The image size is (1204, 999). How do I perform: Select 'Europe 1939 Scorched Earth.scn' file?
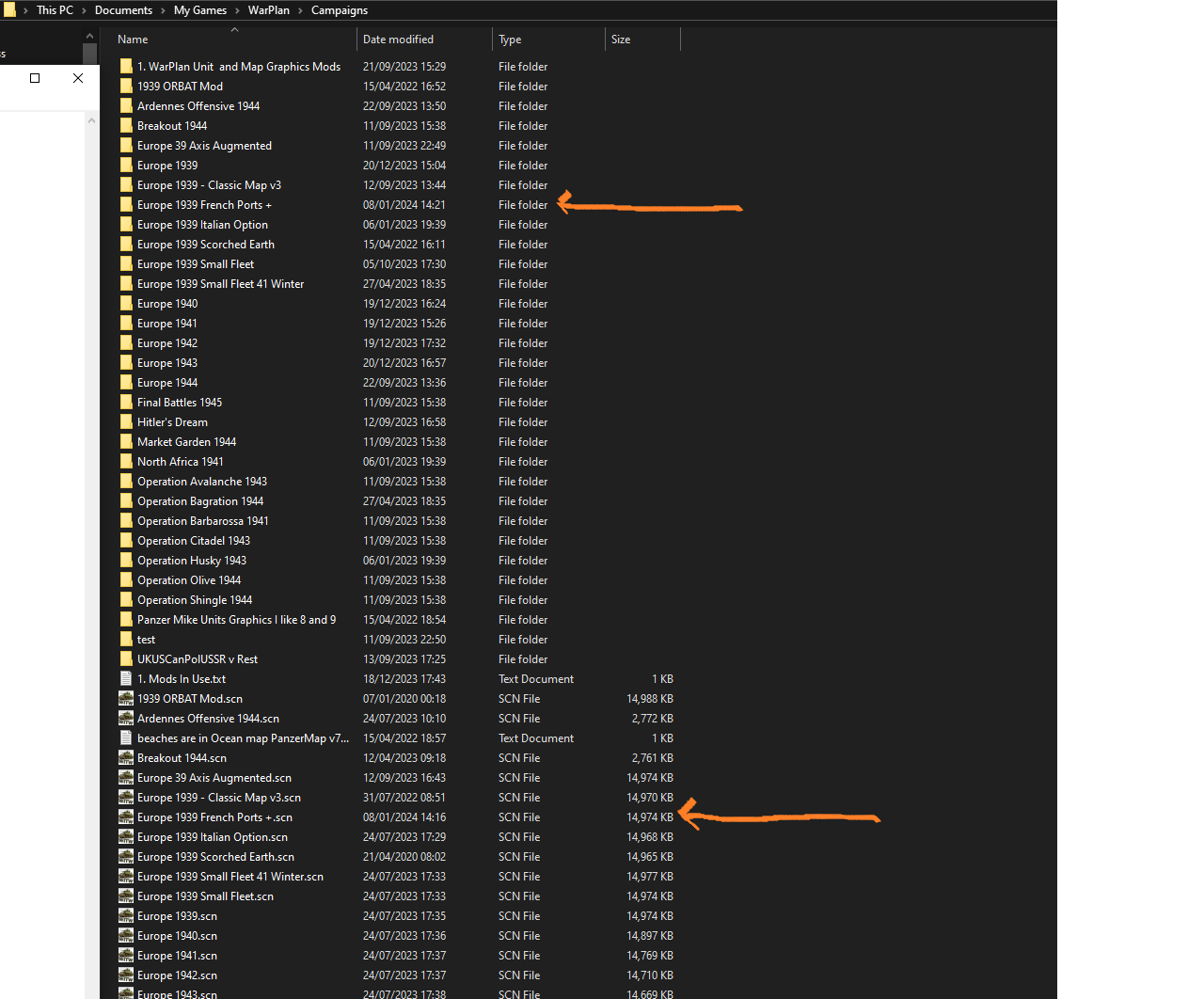215,856
